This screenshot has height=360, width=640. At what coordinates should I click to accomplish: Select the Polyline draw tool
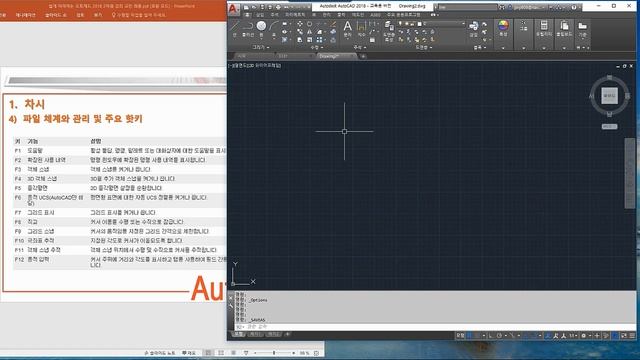click(x=248, y=27)
